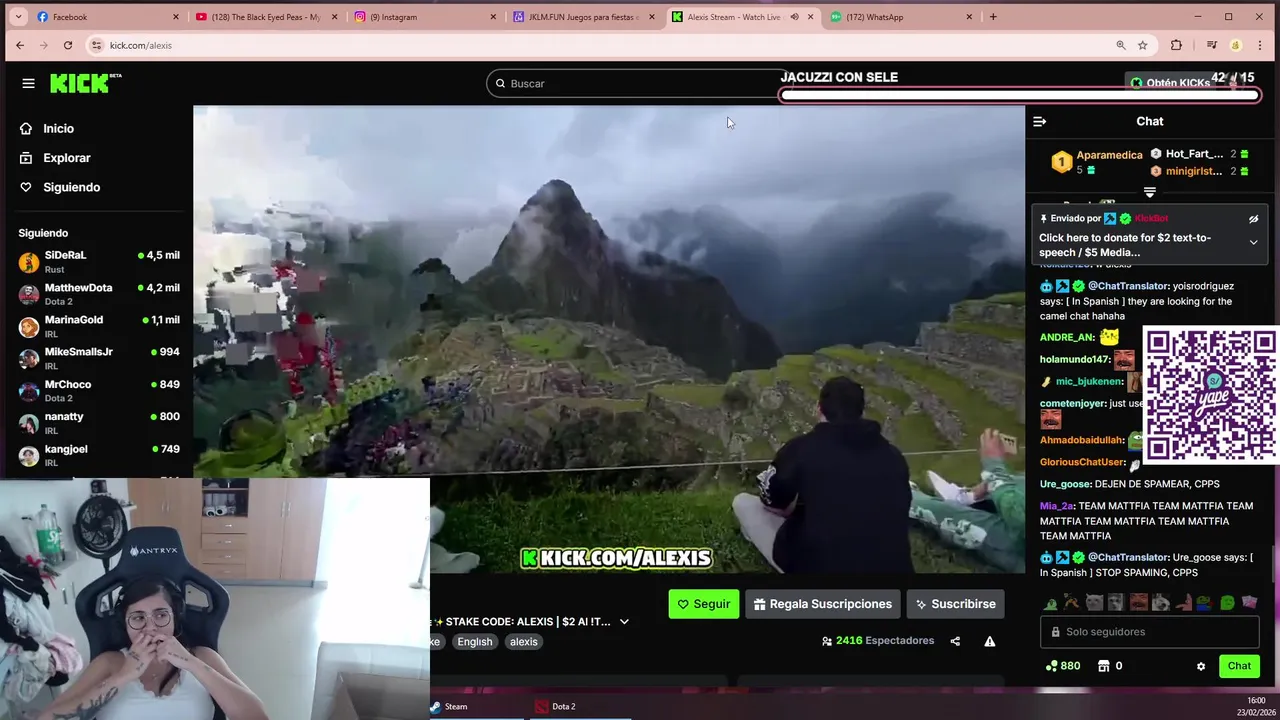
Task: Click the Mia_2a username in chat
Action: tap(1057, 506)
